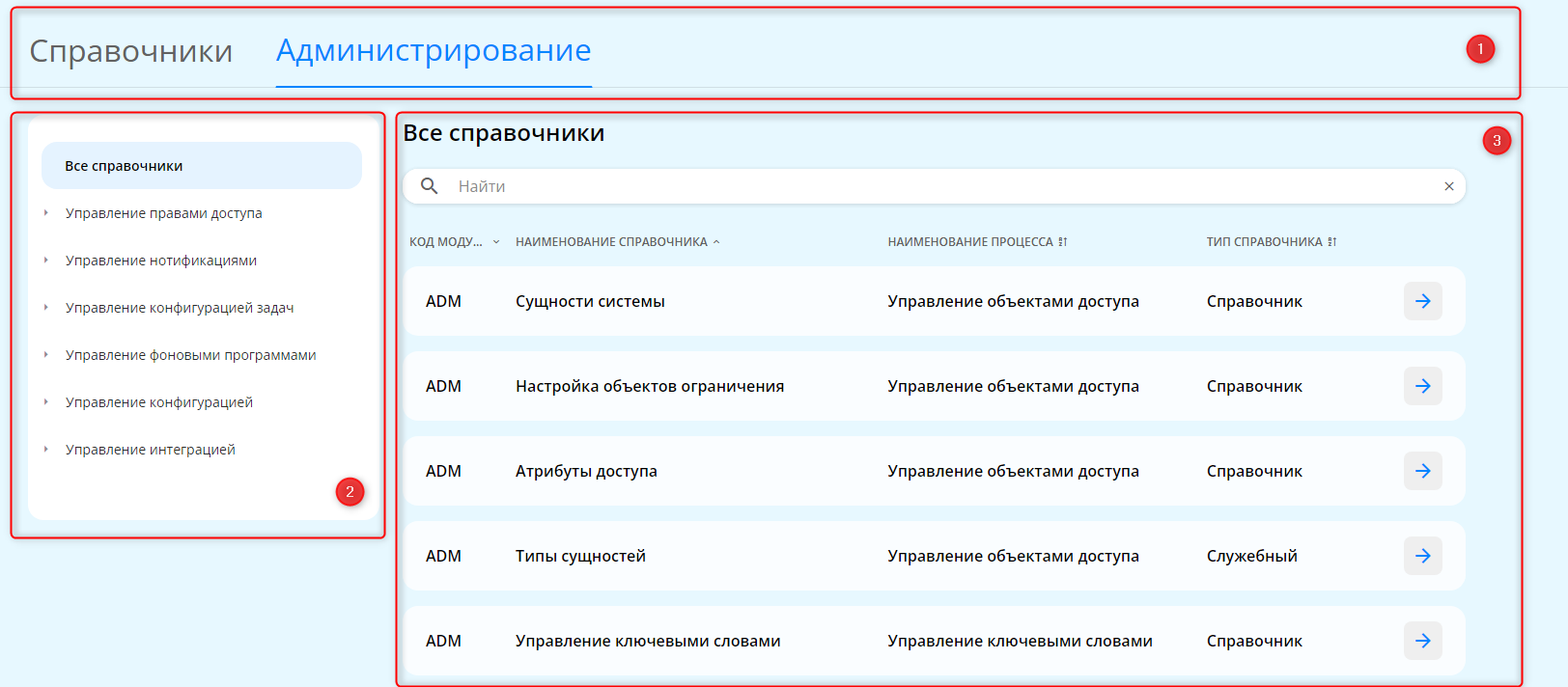
Task: Click the Найти search field
Action: [934, 186]
